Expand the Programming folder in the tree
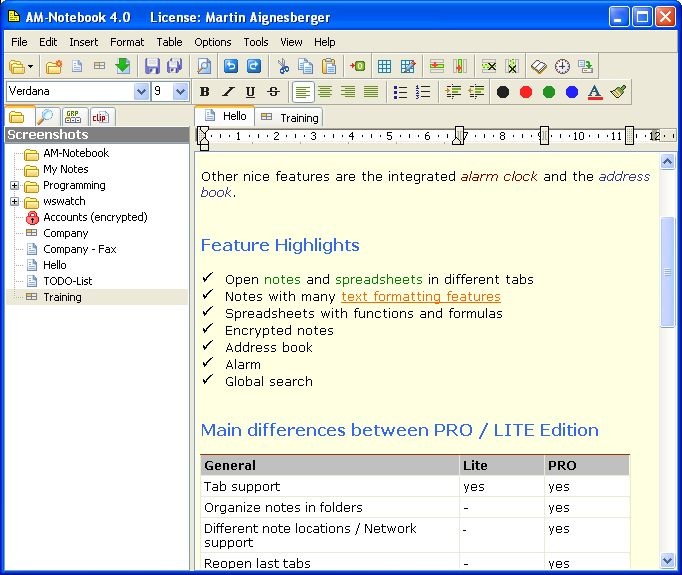This screenshot has height=575, width=682. 14,185
